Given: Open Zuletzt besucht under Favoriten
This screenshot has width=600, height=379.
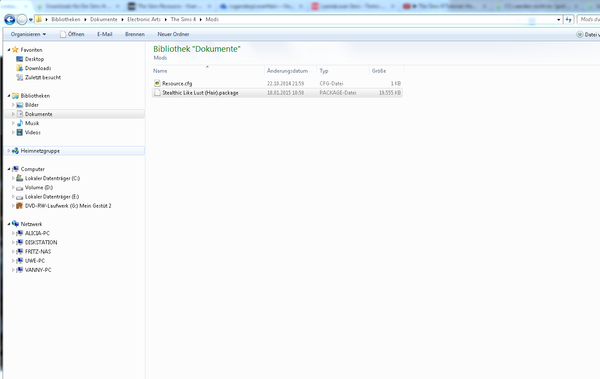Looking at the screenshot, I should coord(43,77).
